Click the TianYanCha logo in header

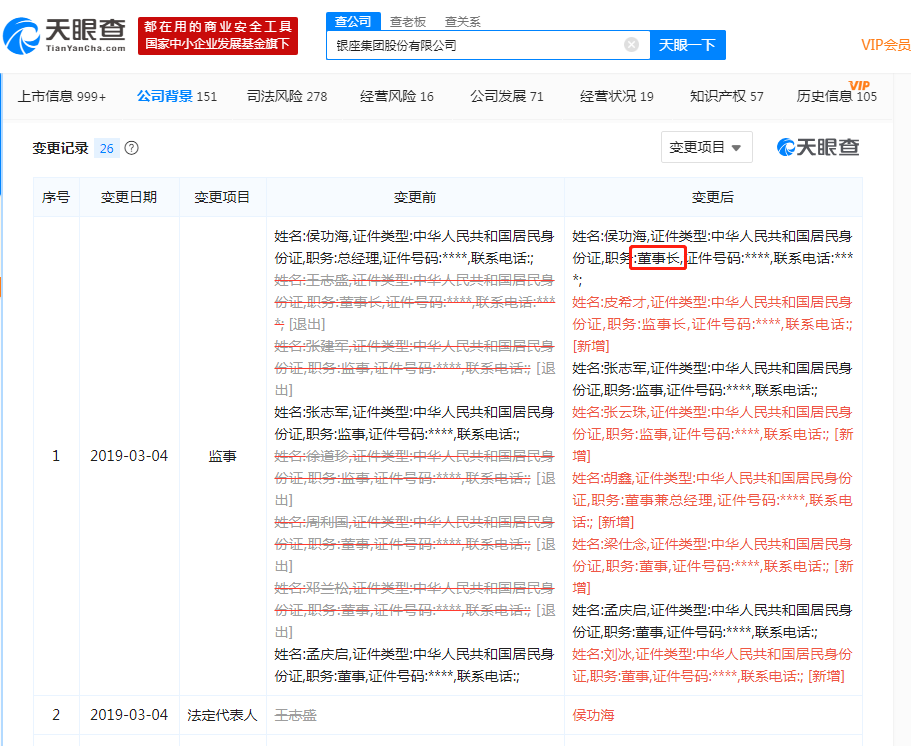tap(66, 36)
